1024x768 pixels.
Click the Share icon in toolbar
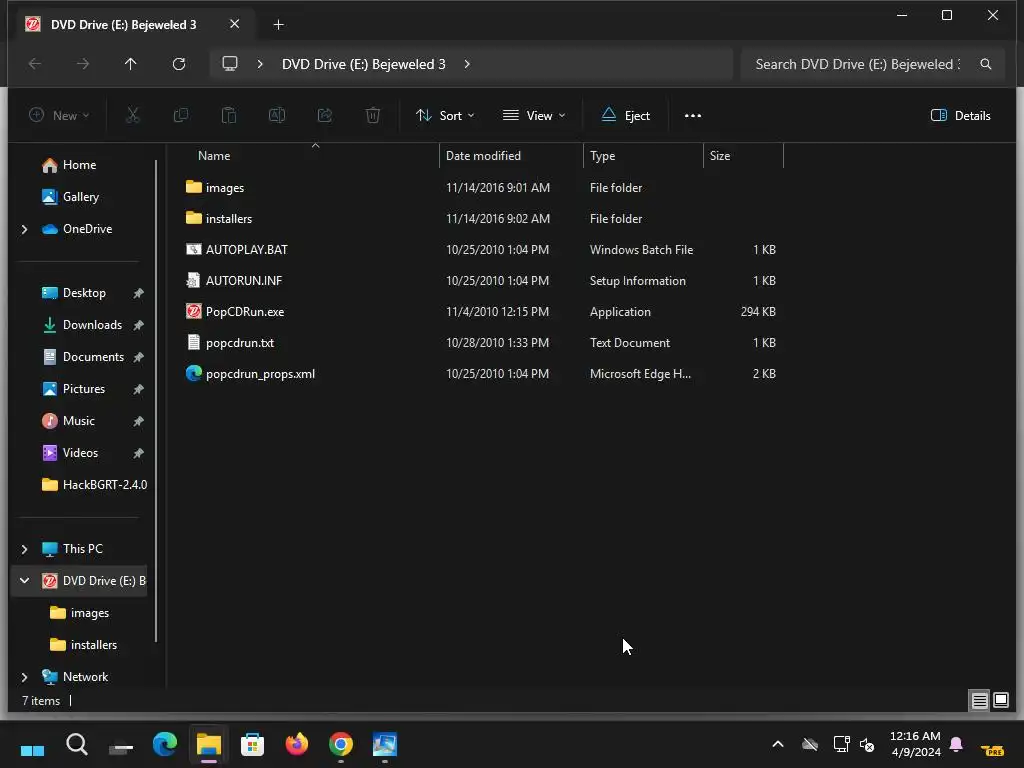click(x=325, y=116)
